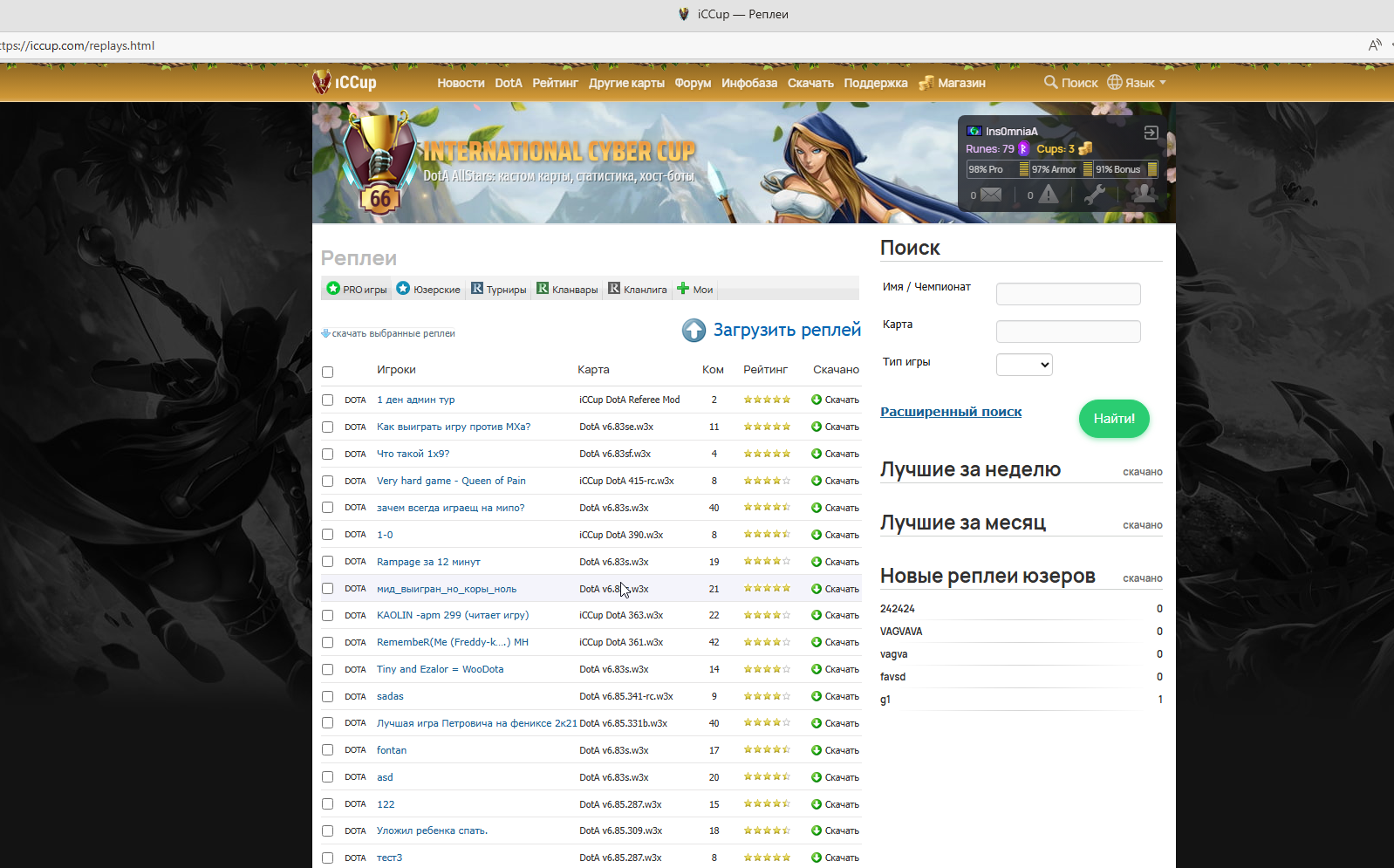Open the 'KAOLIN -apm 299' replay link
The height and width of the screenshot is (868, 1394).
point(453,615)
